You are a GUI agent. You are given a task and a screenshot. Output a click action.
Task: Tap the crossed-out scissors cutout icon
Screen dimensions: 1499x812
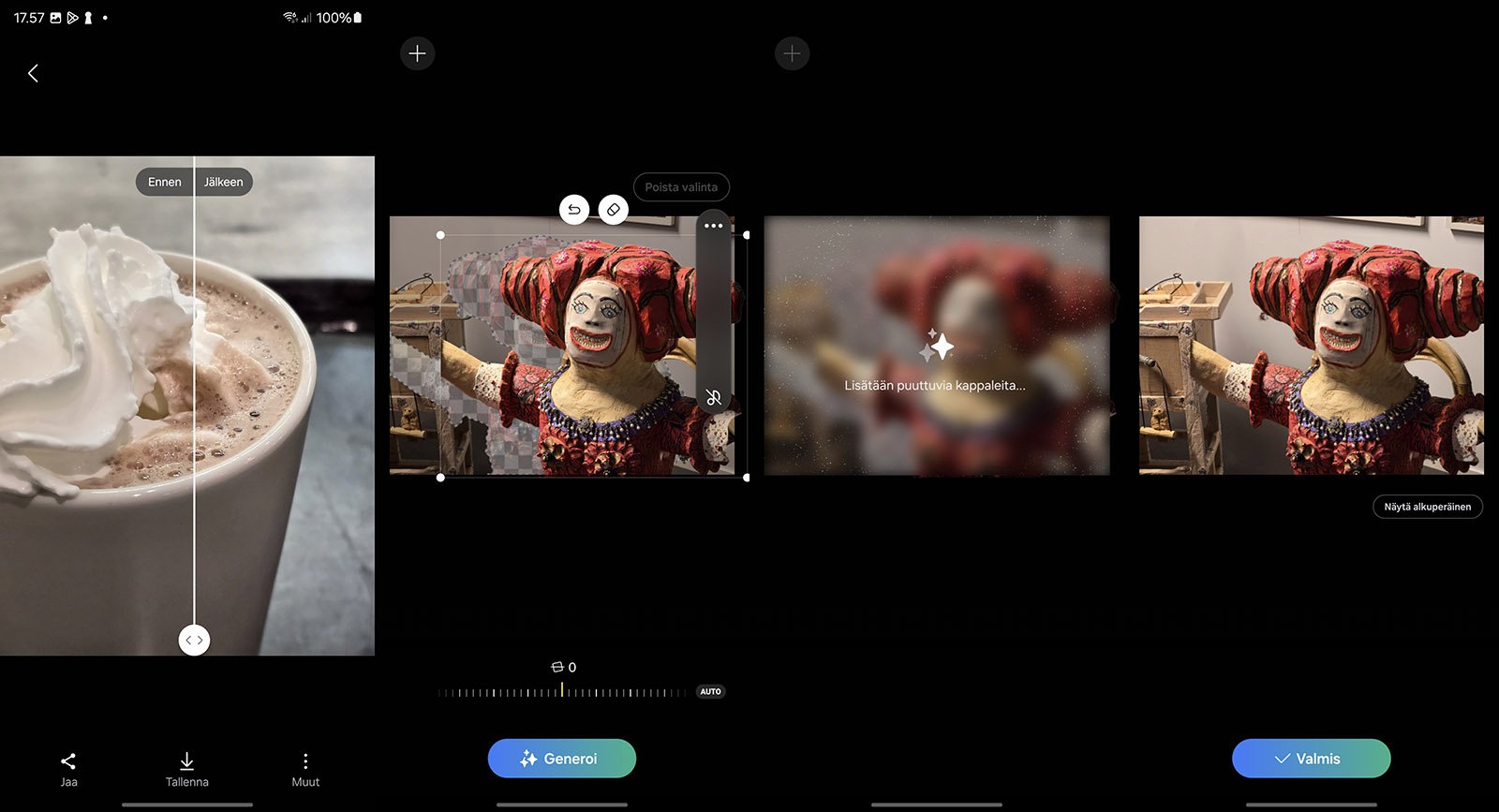pyautogui.click(x=714, y=398)
